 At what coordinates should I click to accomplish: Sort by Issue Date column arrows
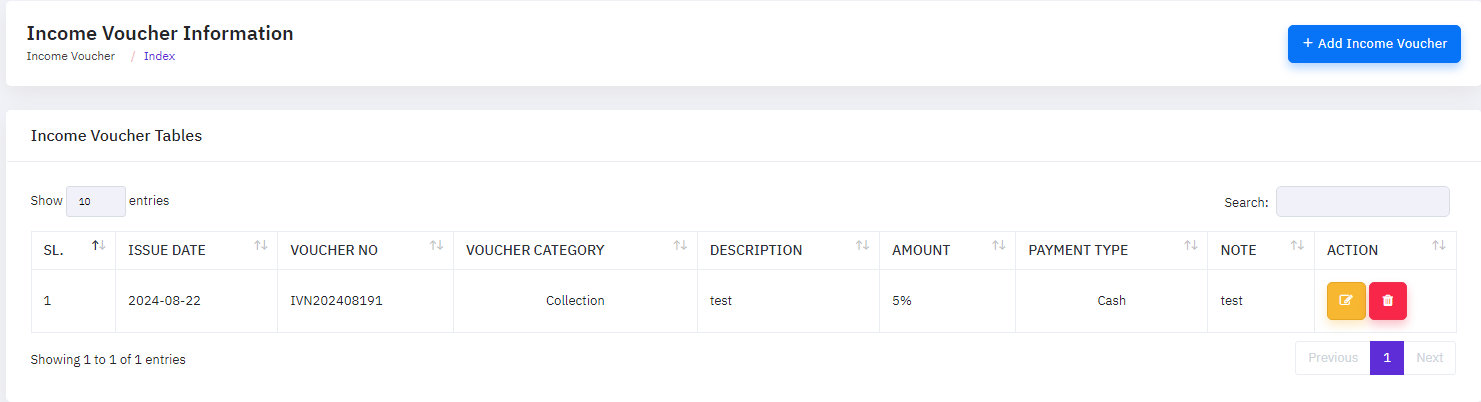point(261,246)
